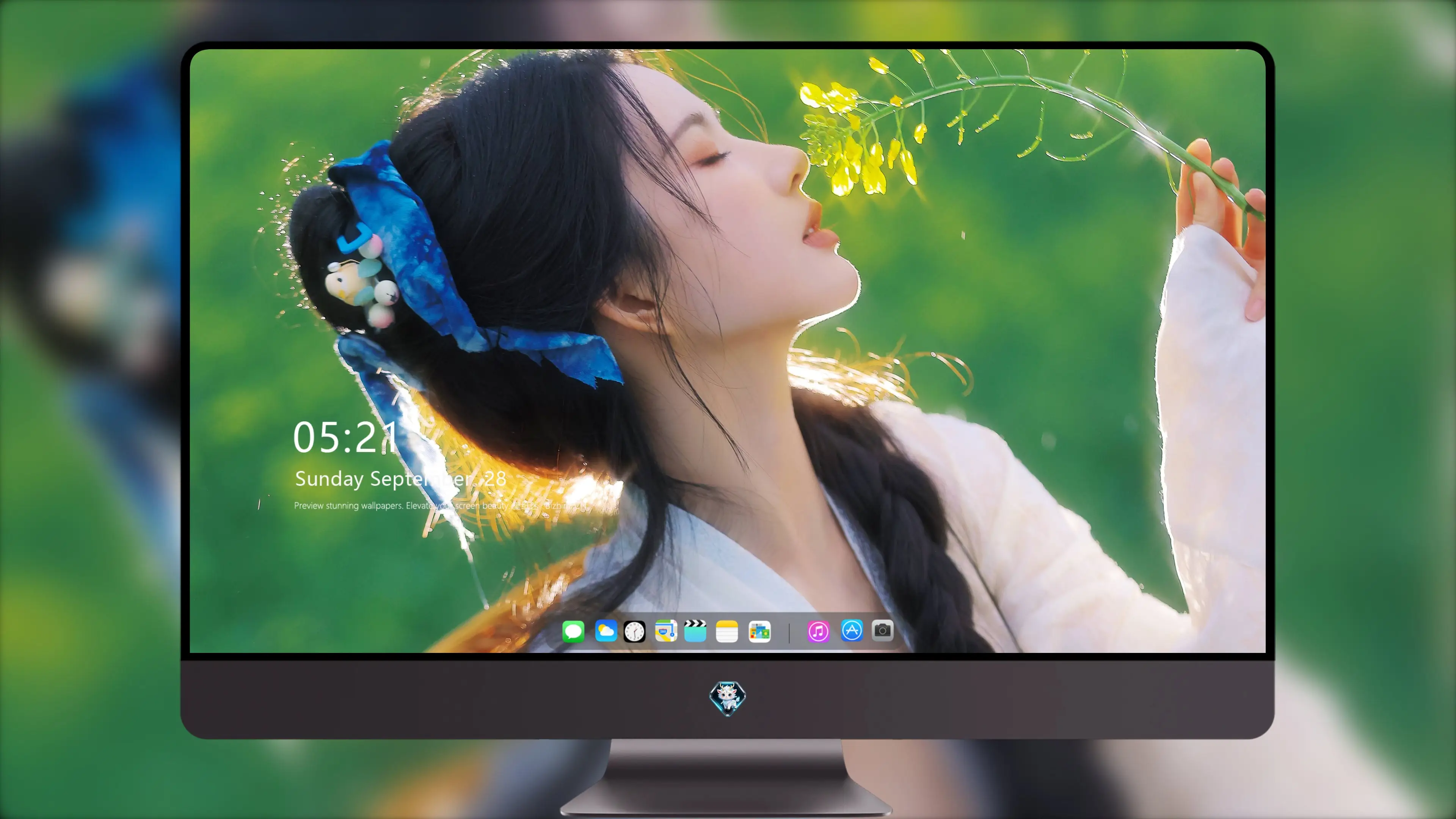Screen dimensions: 1456x819
Task: Click the 05:21 clock display
Action: [345, 438]
